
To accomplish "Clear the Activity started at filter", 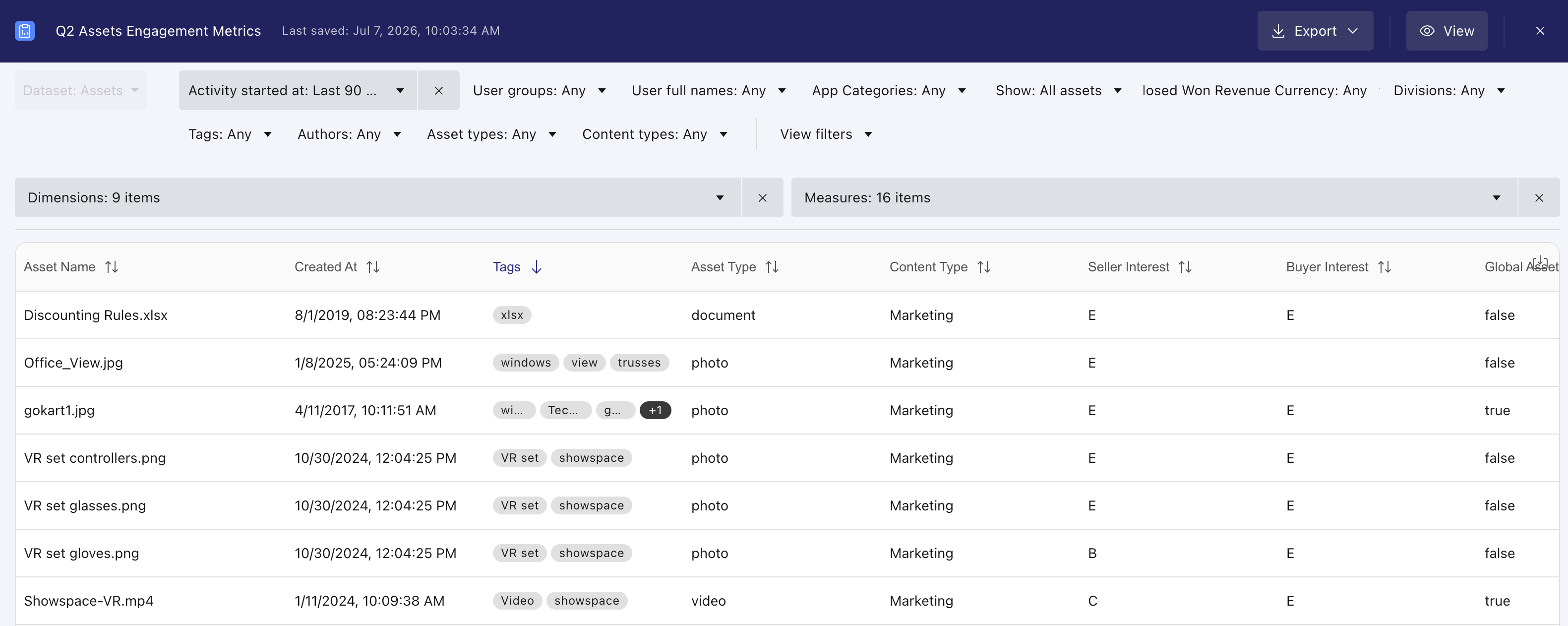I will (x=438, y=90).
